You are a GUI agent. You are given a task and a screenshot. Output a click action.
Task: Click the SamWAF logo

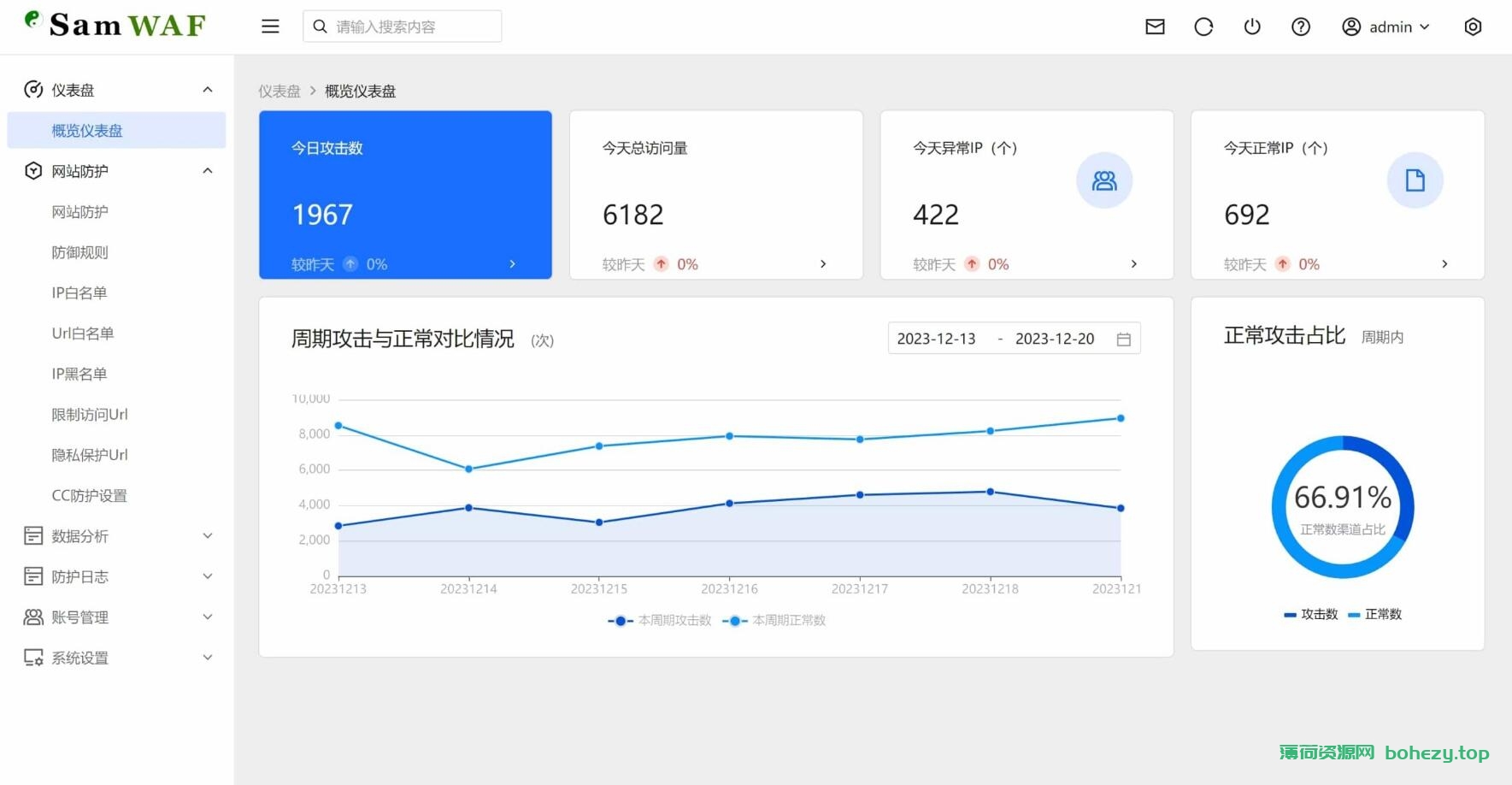[115, 25]
